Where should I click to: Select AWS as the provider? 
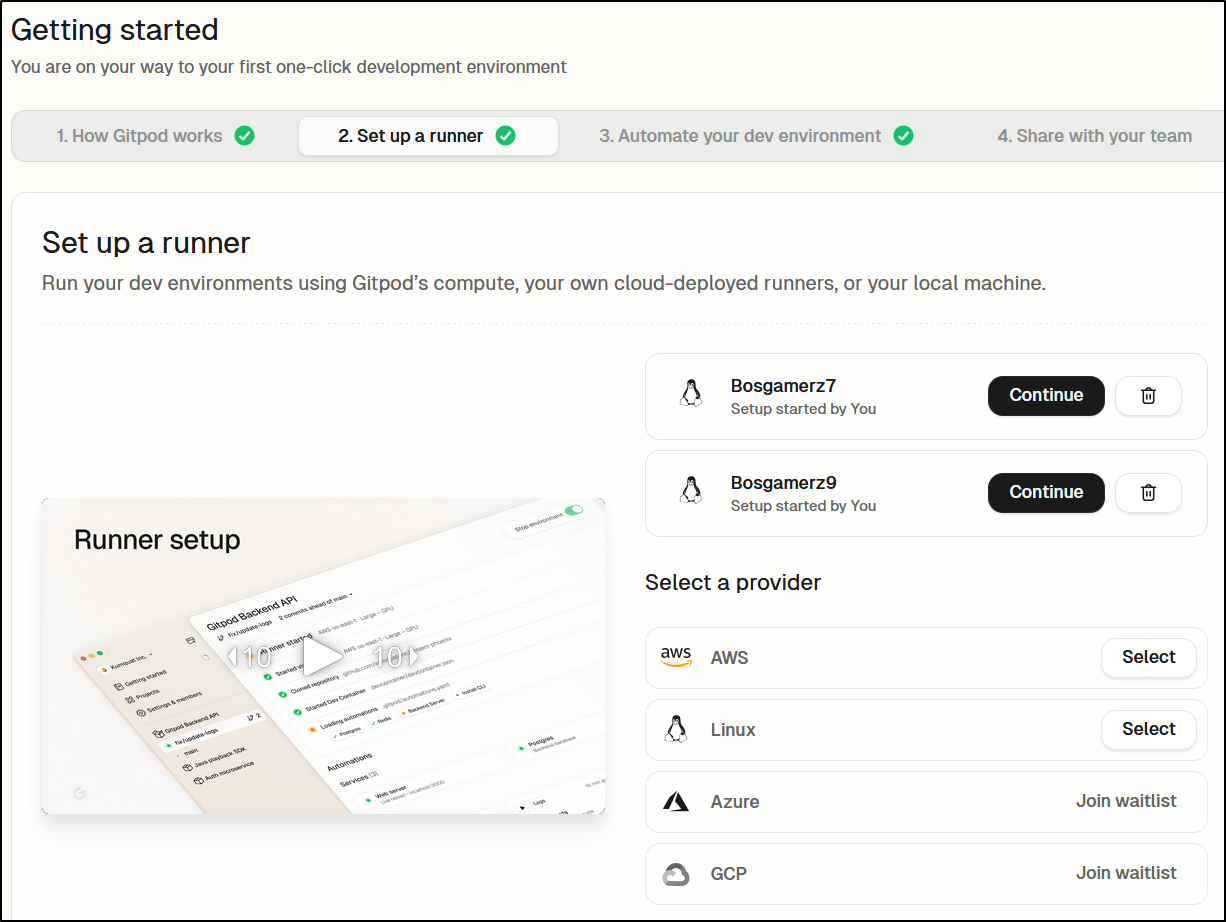[1148, 658]
